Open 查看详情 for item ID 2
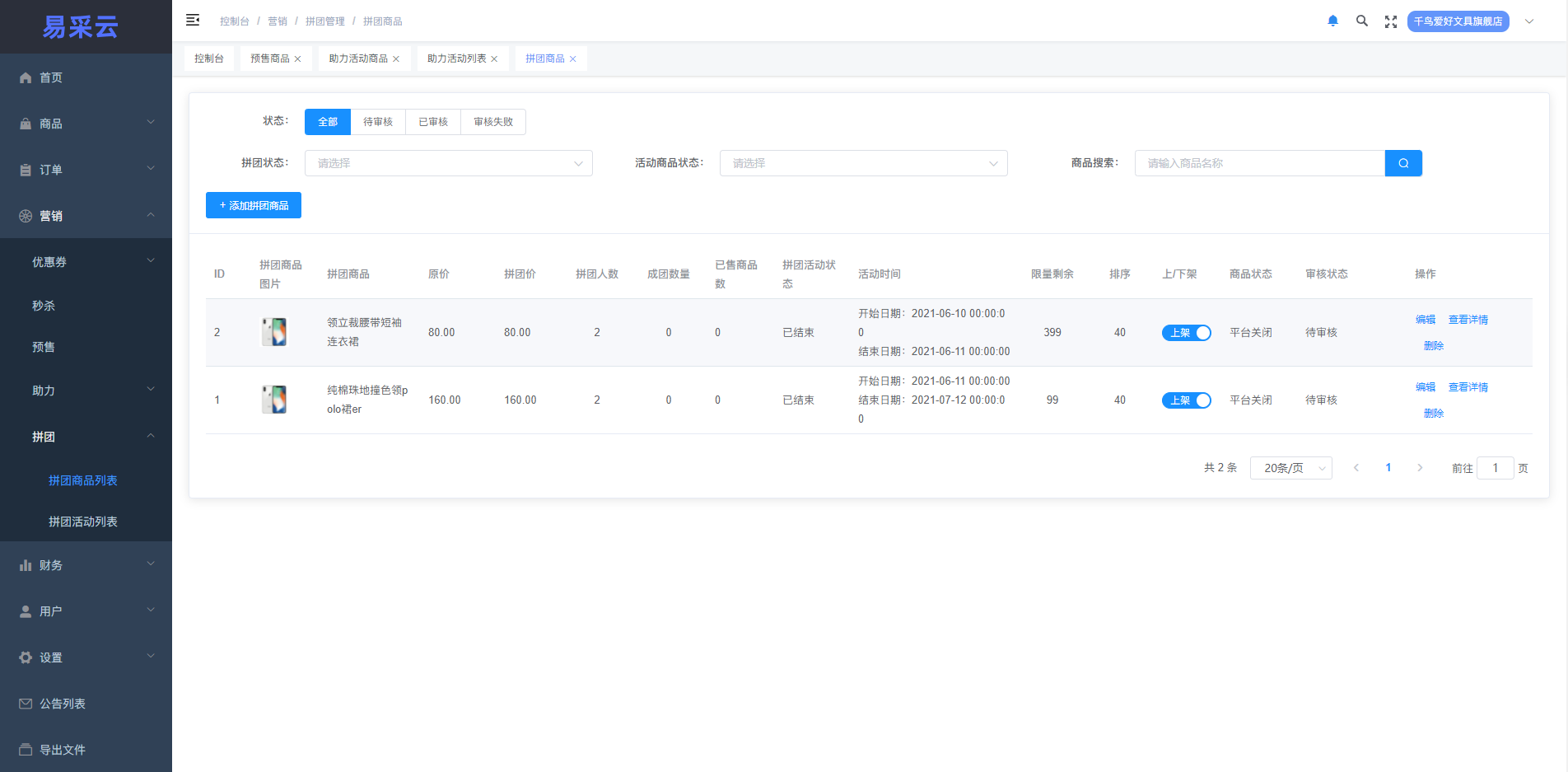The width and height of the screenshot is (1568, 772). click(x=1468, y=319)
